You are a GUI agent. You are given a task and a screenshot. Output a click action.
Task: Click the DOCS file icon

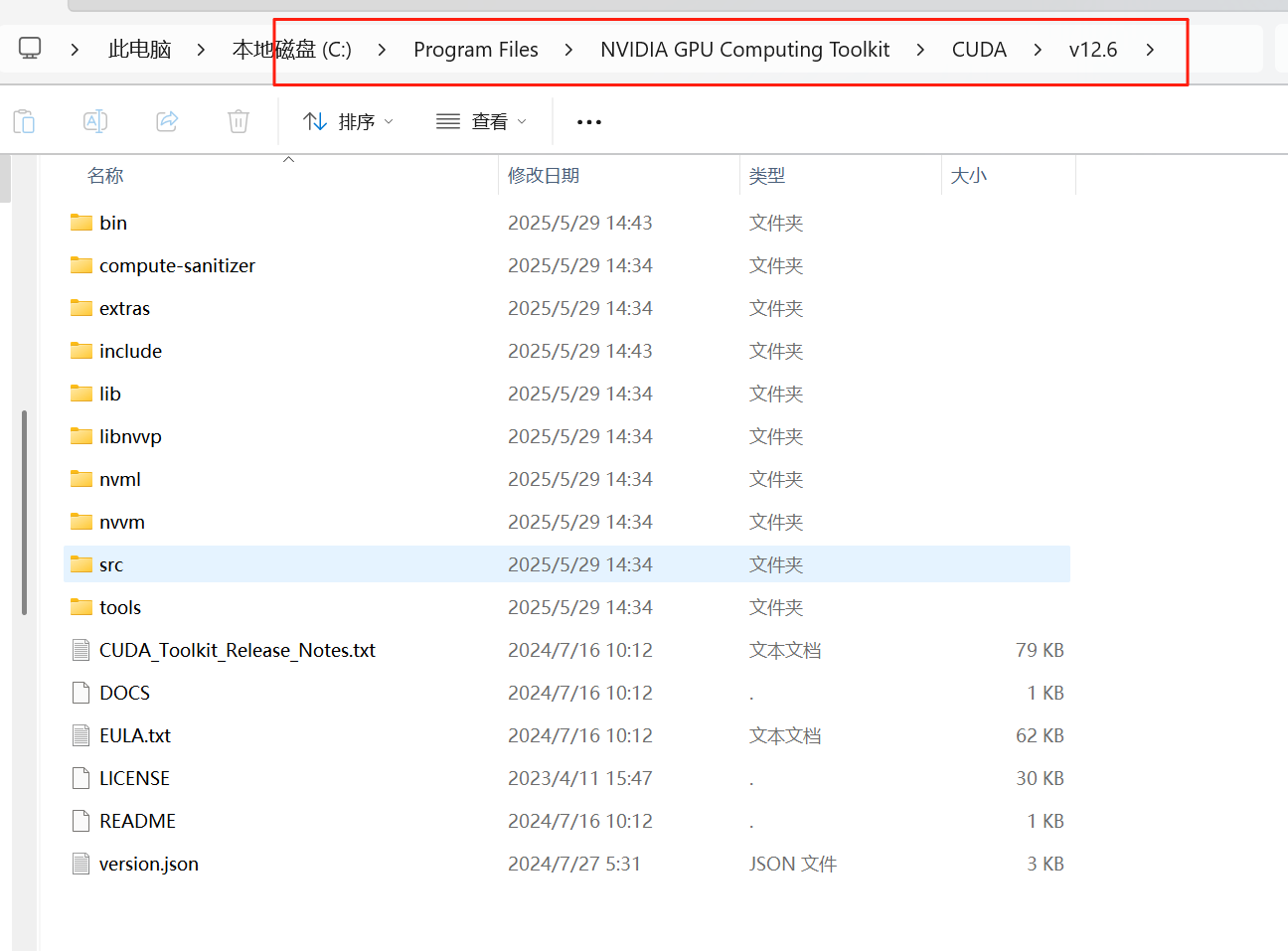tap(81, 693)
